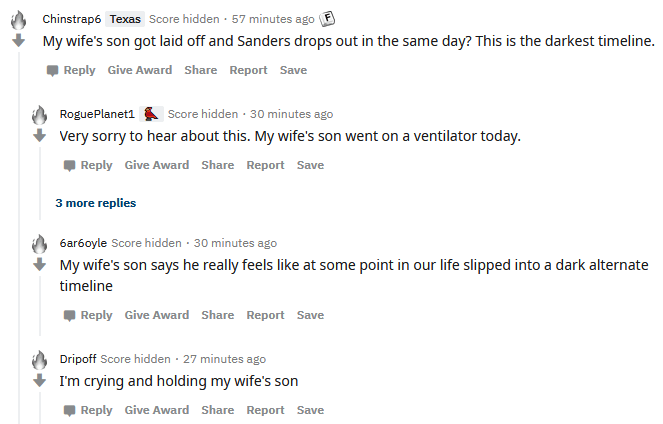Upvote 6ar6oyle's comment flame icon
The image size is (663, 424).
pos(39,244)
